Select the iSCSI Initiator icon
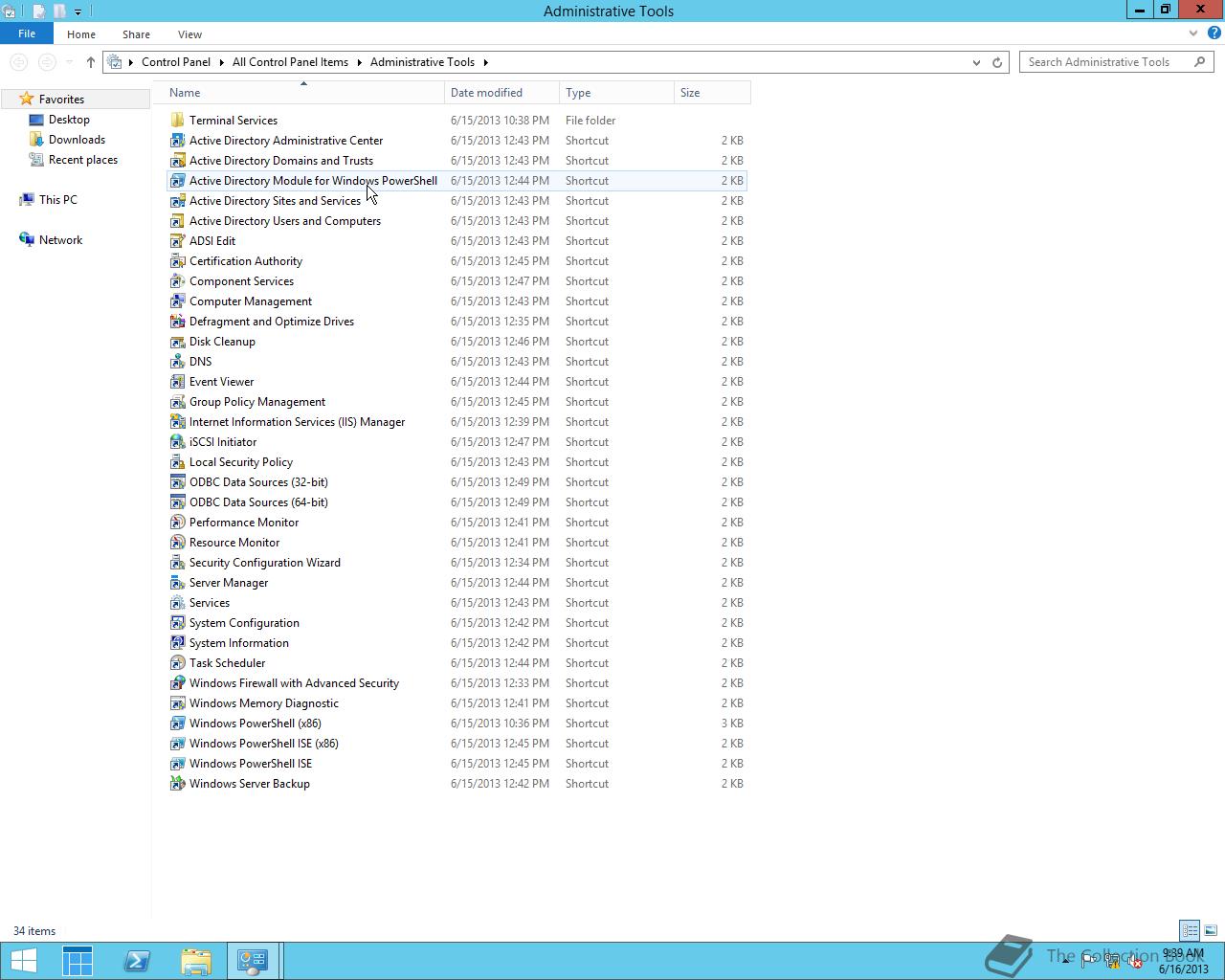 177,442
